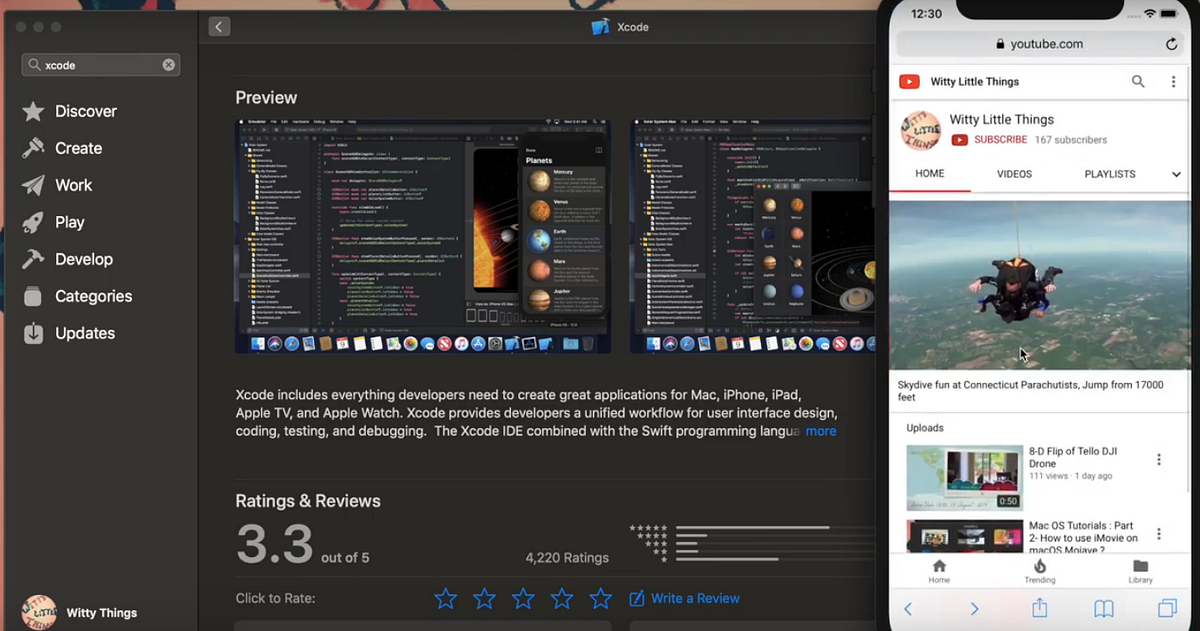The height and width of the screenshot is (631, 1200).
Task: Clear the xcode search query
Action: (x=168, y=64)
